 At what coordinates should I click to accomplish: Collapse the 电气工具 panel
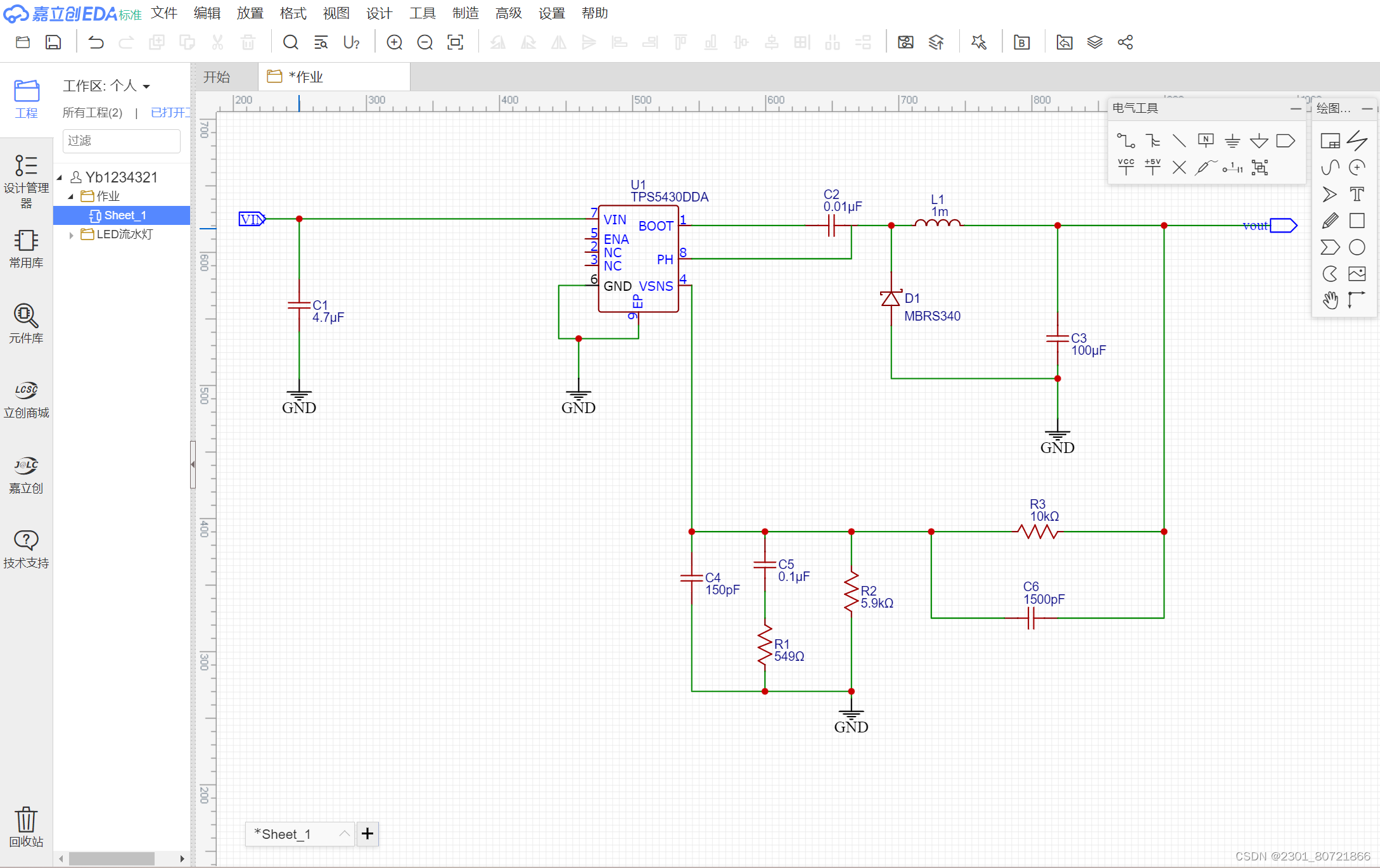click(x=1296, y=108)
